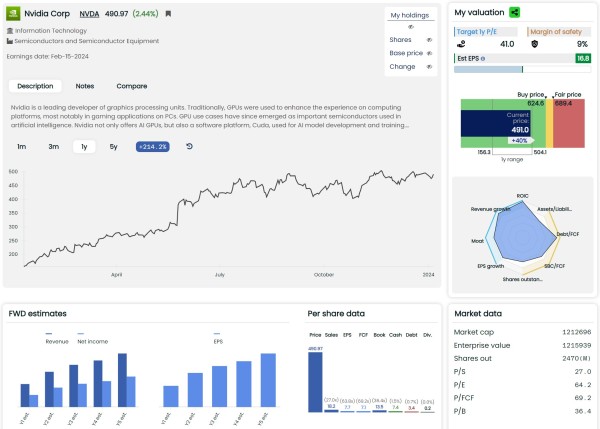Toggle Base price visibility eye

427,53
